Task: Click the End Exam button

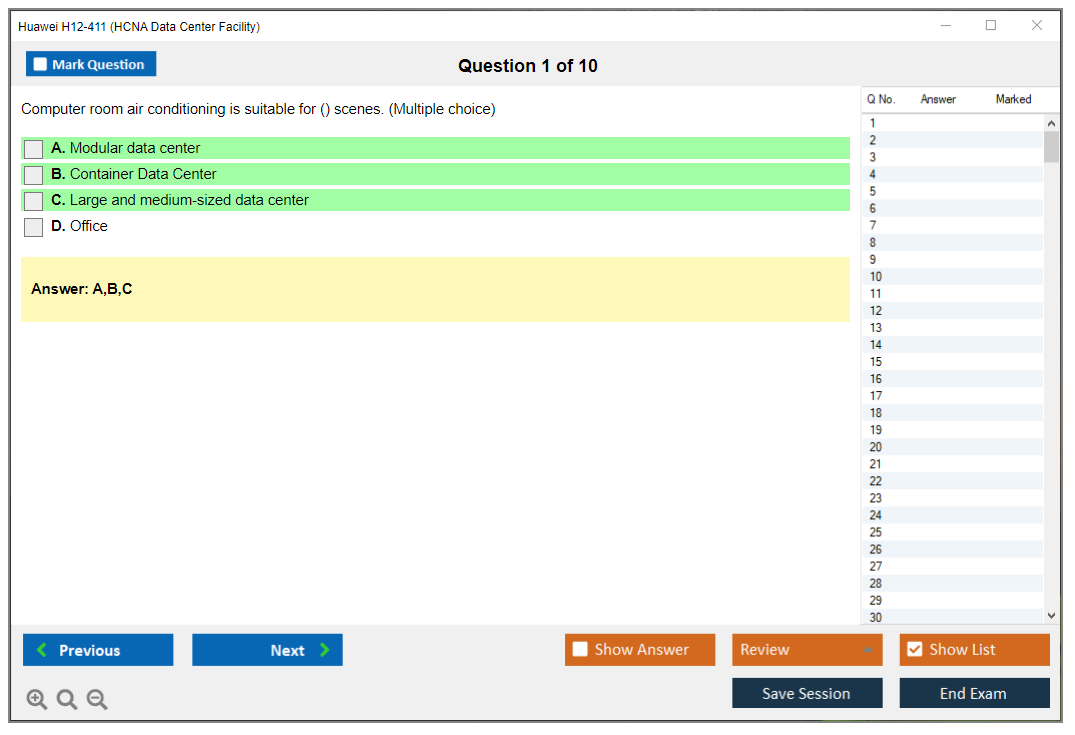Action: coord(974,693)
